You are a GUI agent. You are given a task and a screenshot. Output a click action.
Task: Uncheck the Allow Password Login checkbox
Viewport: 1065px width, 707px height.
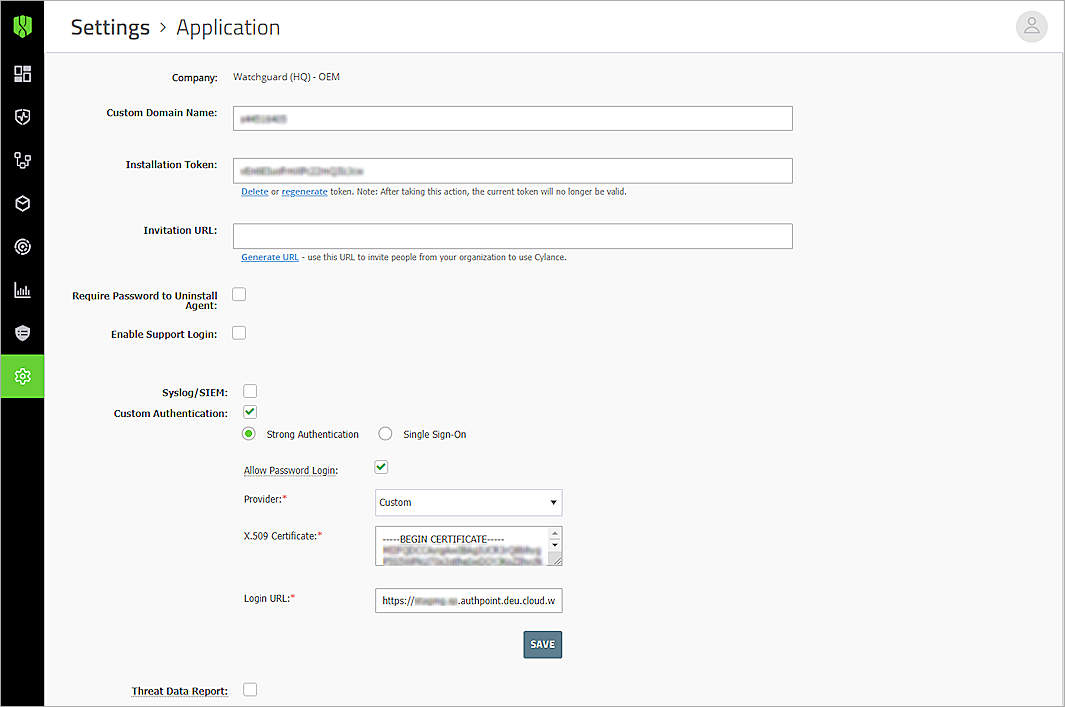tap(381, 466)
